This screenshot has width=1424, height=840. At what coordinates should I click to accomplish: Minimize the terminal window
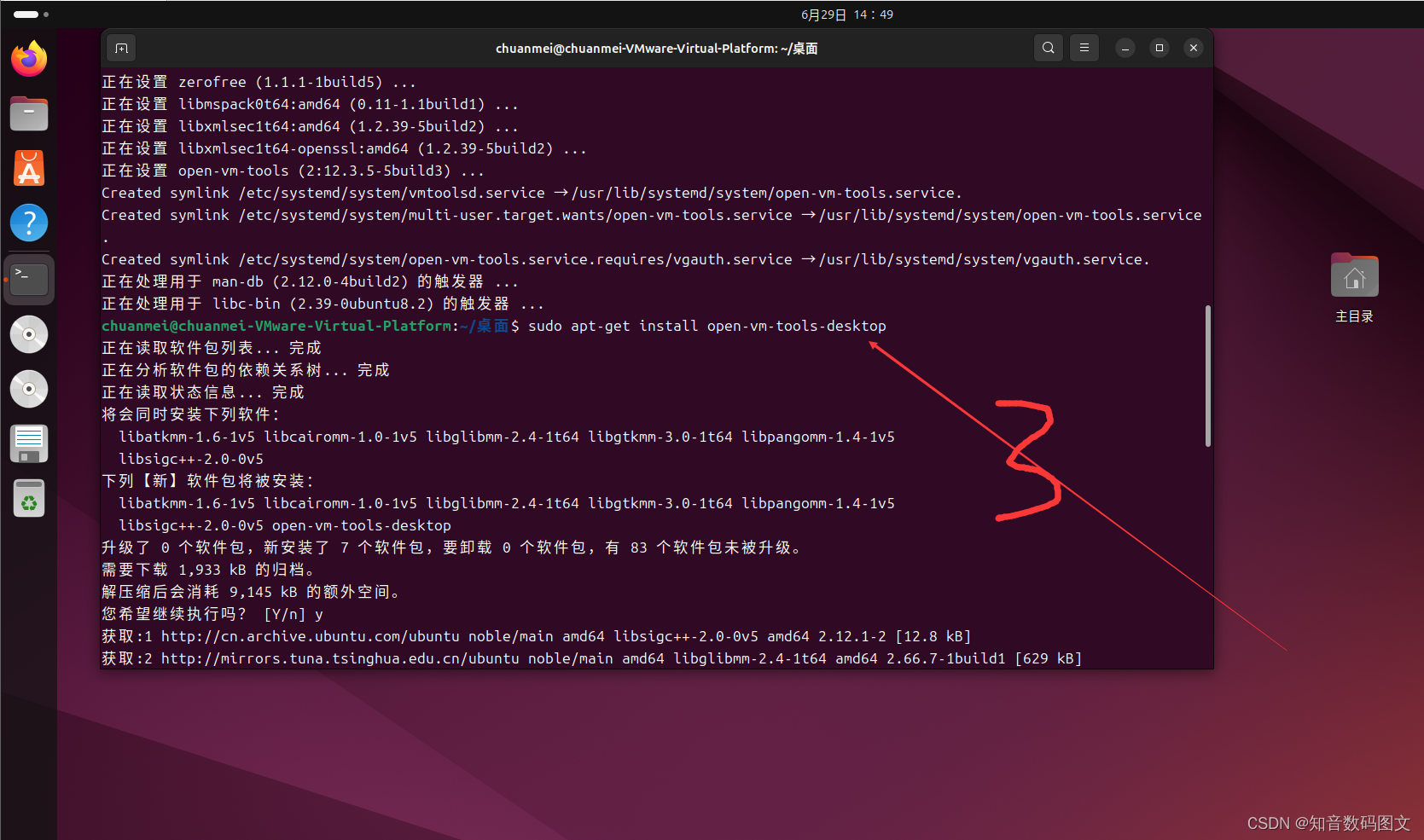(1125, 49)
